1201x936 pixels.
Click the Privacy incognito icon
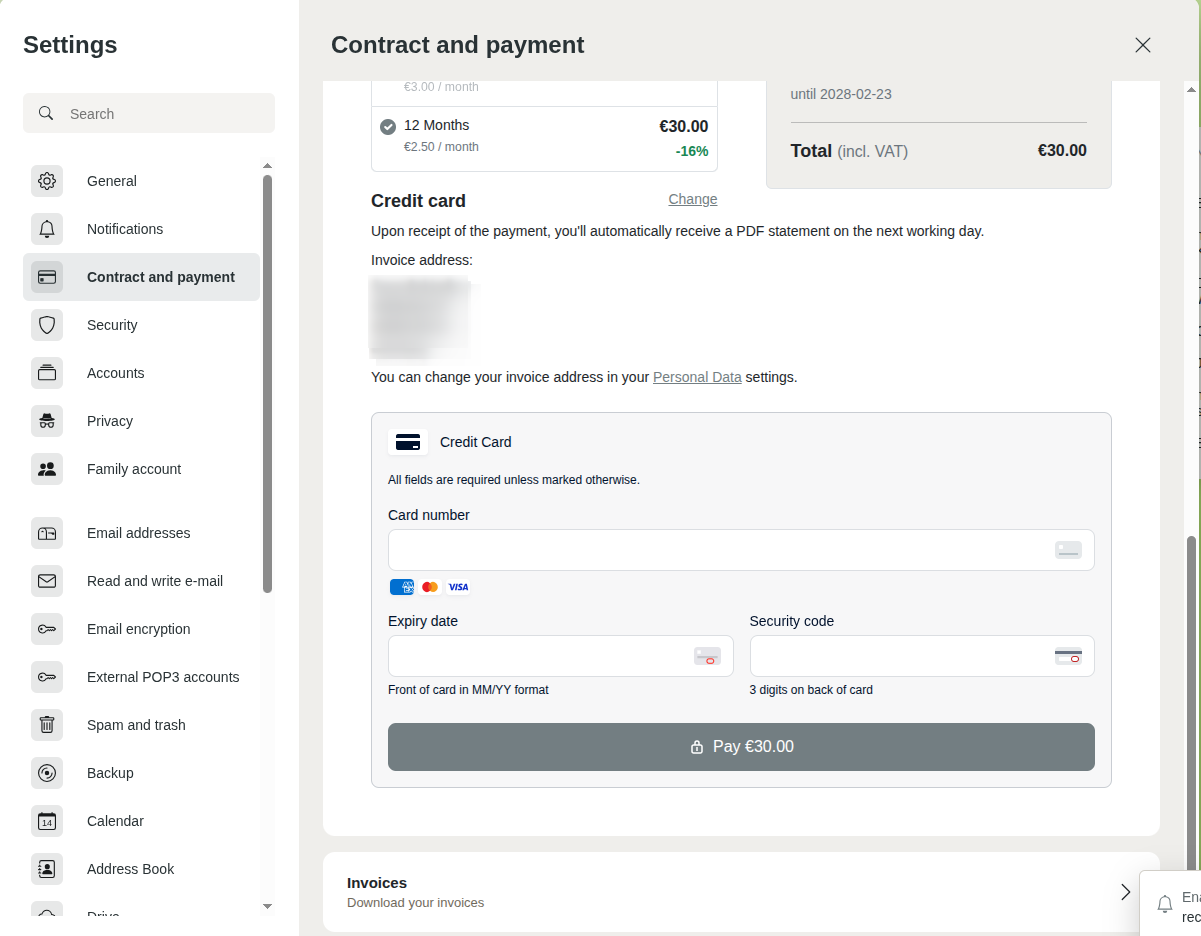47,421
